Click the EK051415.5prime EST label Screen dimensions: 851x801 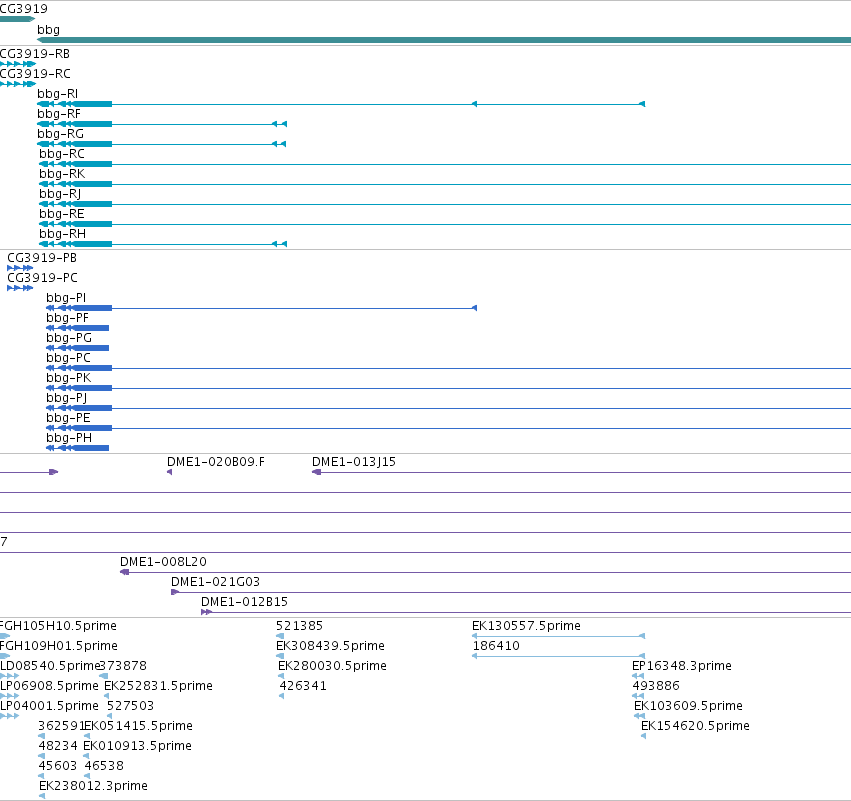coord(138,726)
